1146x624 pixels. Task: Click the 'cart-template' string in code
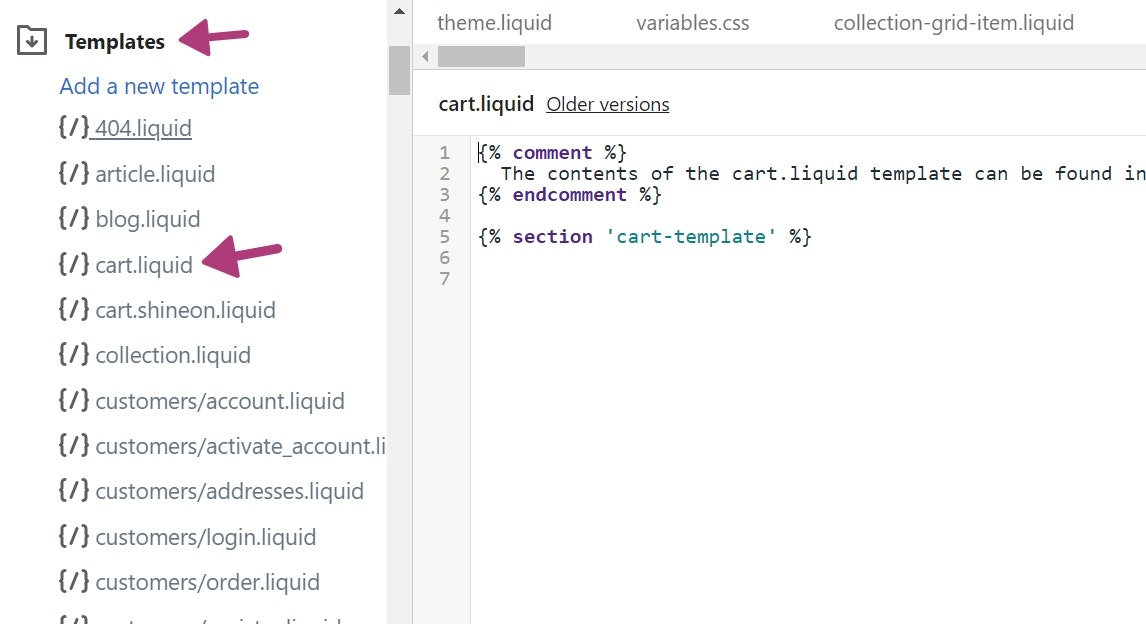(691, 237)
